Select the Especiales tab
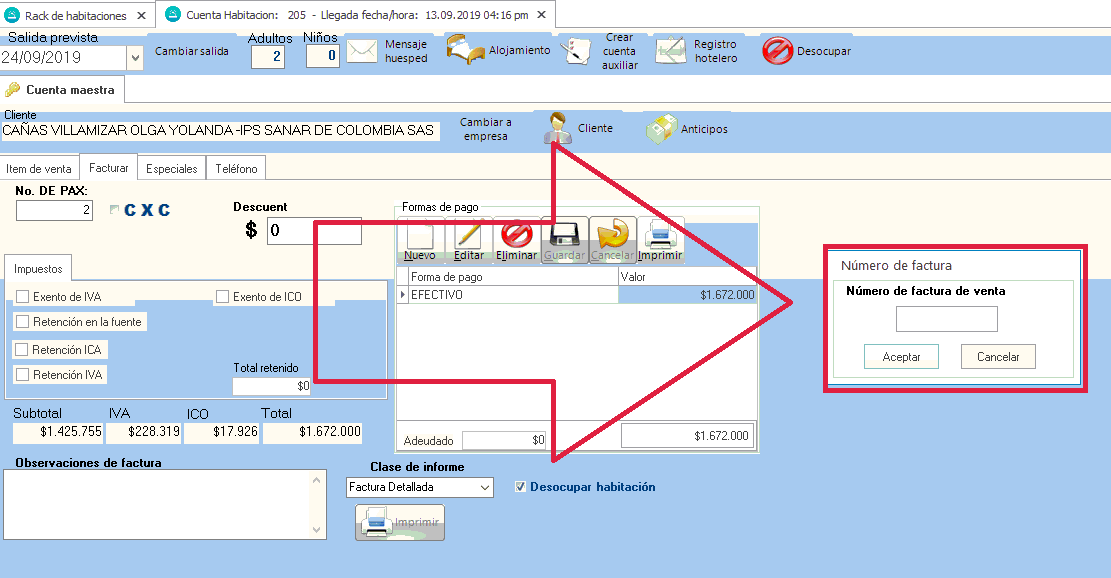The height and width of the screenshot is (578, 1111). [171, 169]
